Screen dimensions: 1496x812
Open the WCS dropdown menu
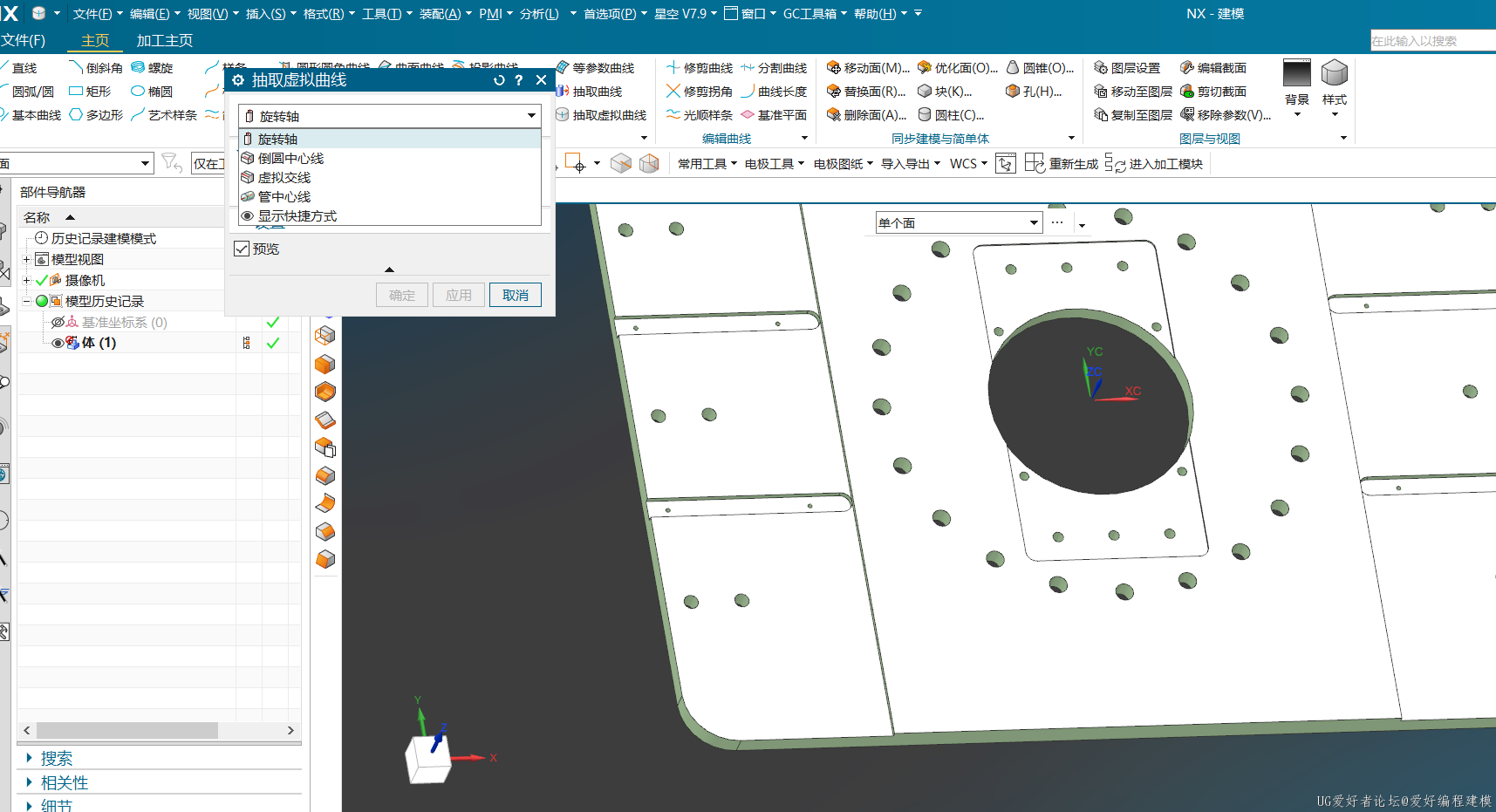pyautogui.click(x=968, y=164)
